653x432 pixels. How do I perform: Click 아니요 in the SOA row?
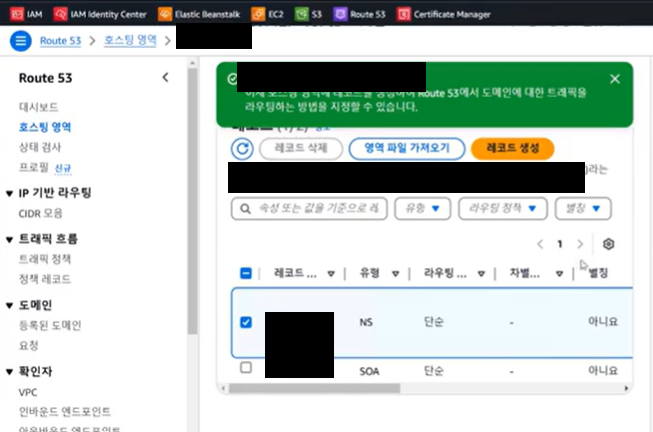(x=603, y=370)
